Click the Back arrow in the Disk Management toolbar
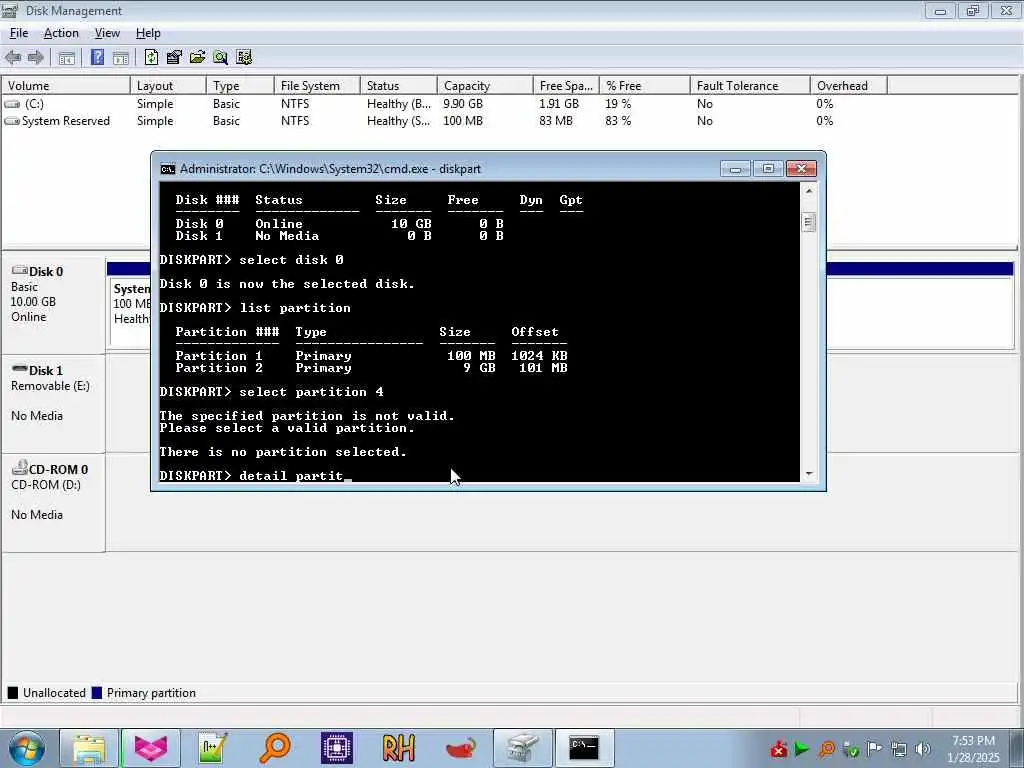 tap(12, 57)
